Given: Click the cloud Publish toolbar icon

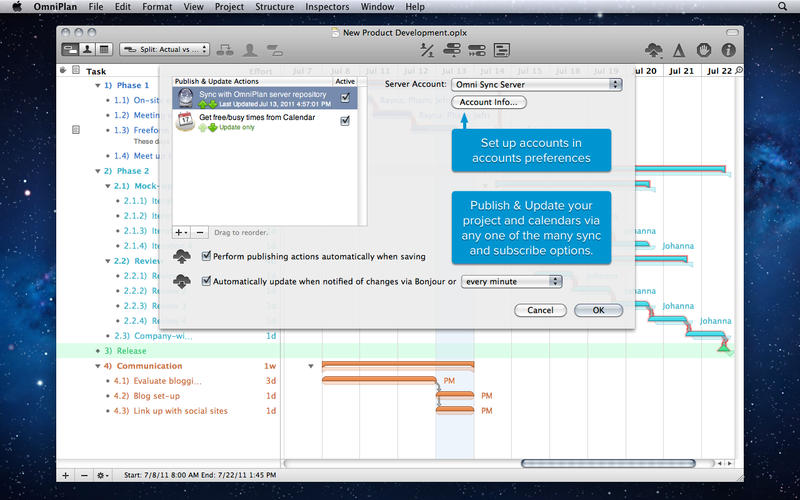Looking at the screenshot, I should (654, 48).
